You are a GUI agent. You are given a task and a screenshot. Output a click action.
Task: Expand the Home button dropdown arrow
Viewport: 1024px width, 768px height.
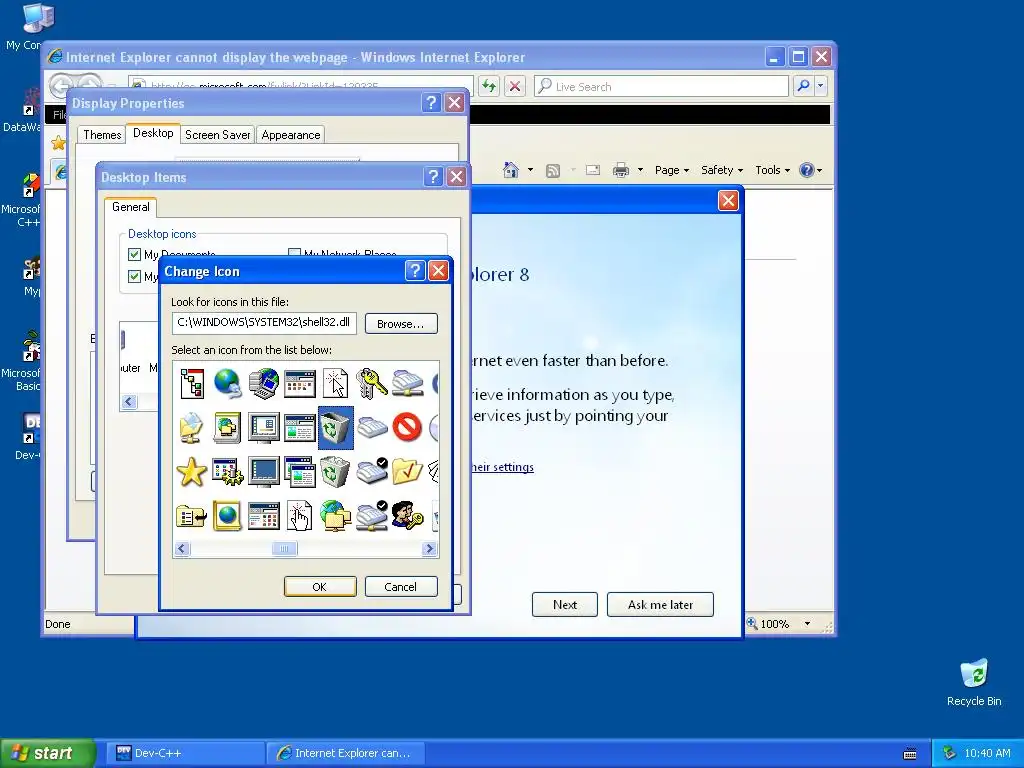[530, 170]
